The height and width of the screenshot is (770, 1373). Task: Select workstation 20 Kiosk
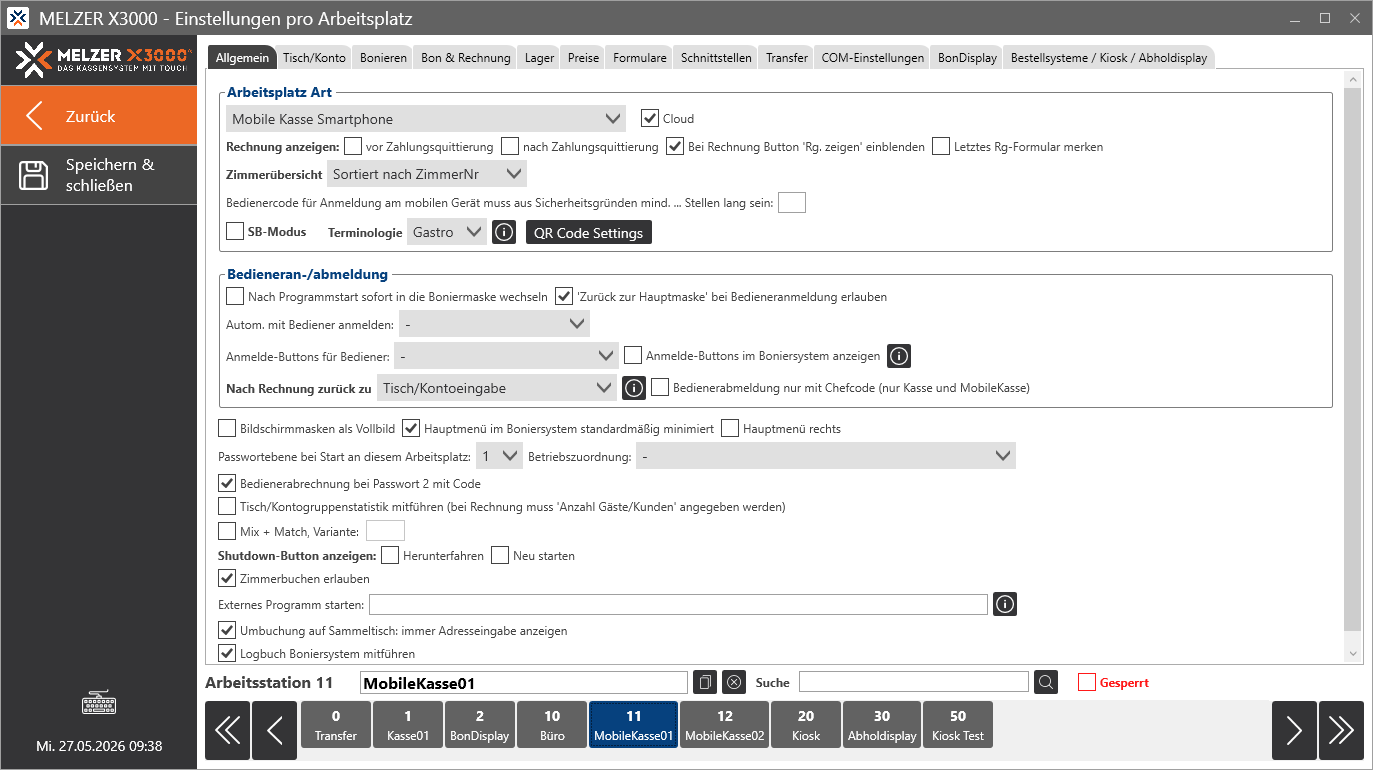[x=806, y=725]
